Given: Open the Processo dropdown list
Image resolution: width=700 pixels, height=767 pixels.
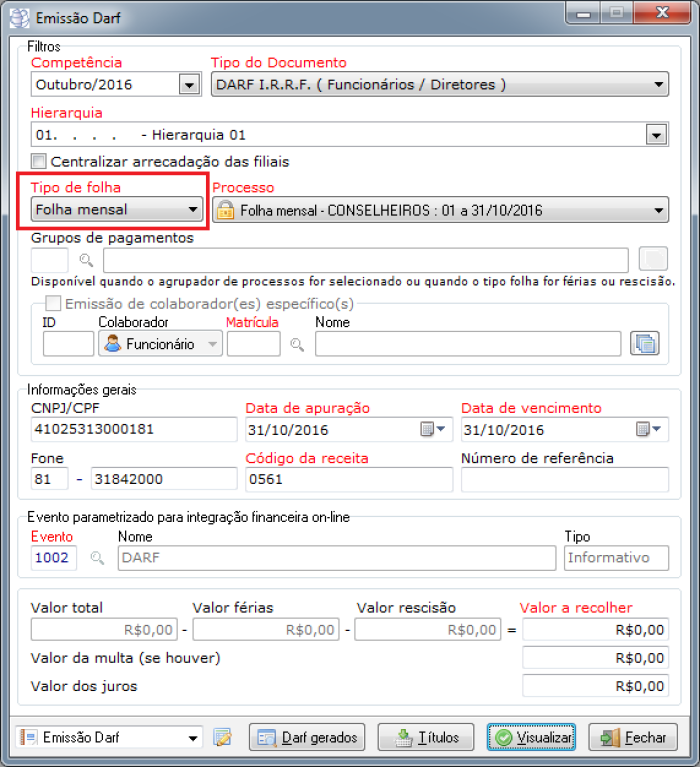Looking at the screenshot, I should coord(658,210).
